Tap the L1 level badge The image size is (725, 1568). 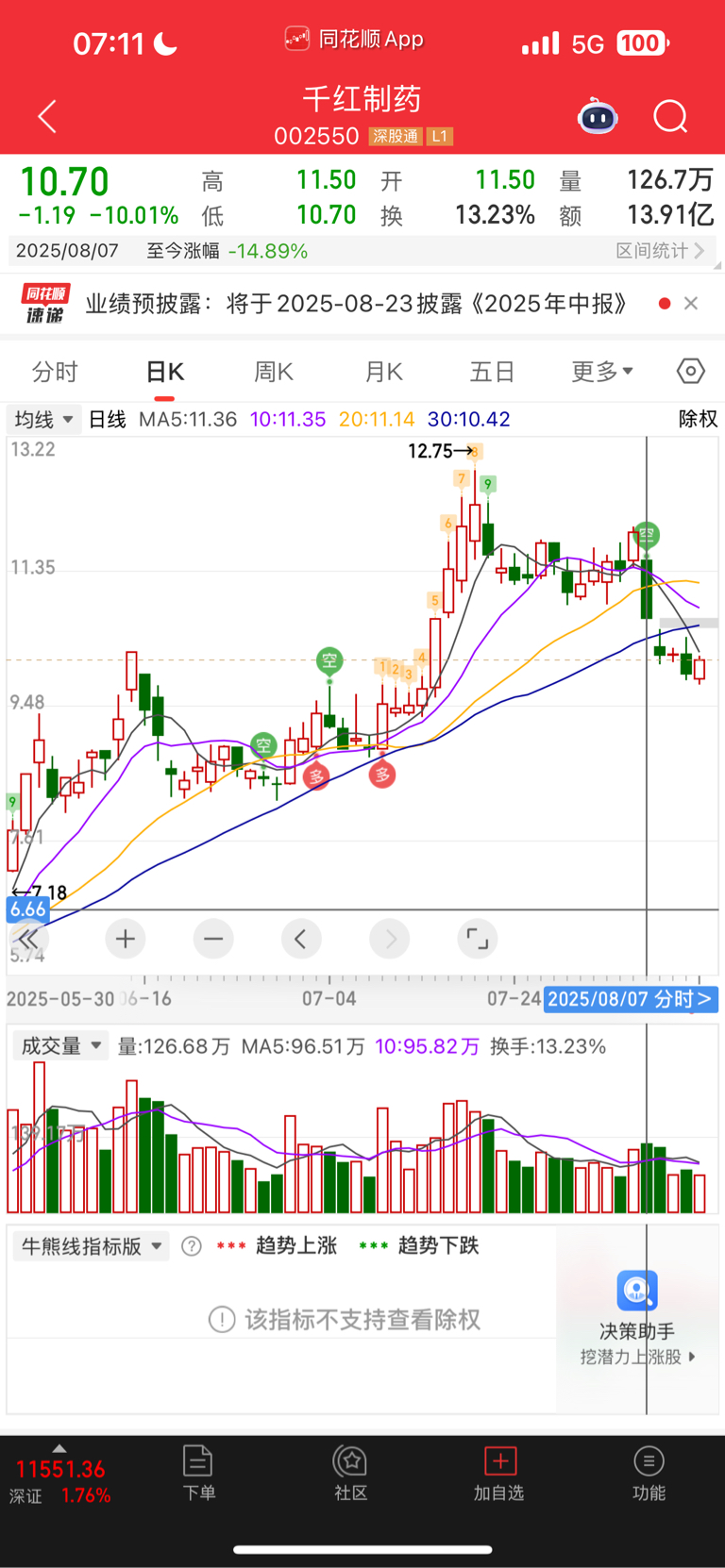click(x=439, y=136)
